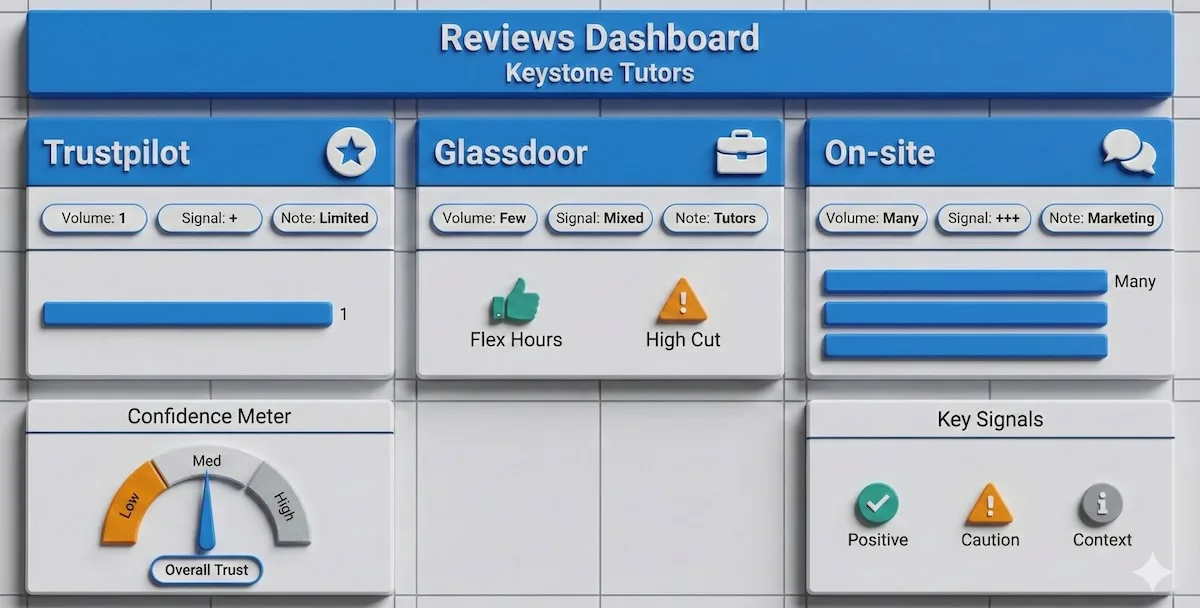Click the High Cut warning triangle
1200x608 pixels.
(683, 300)
